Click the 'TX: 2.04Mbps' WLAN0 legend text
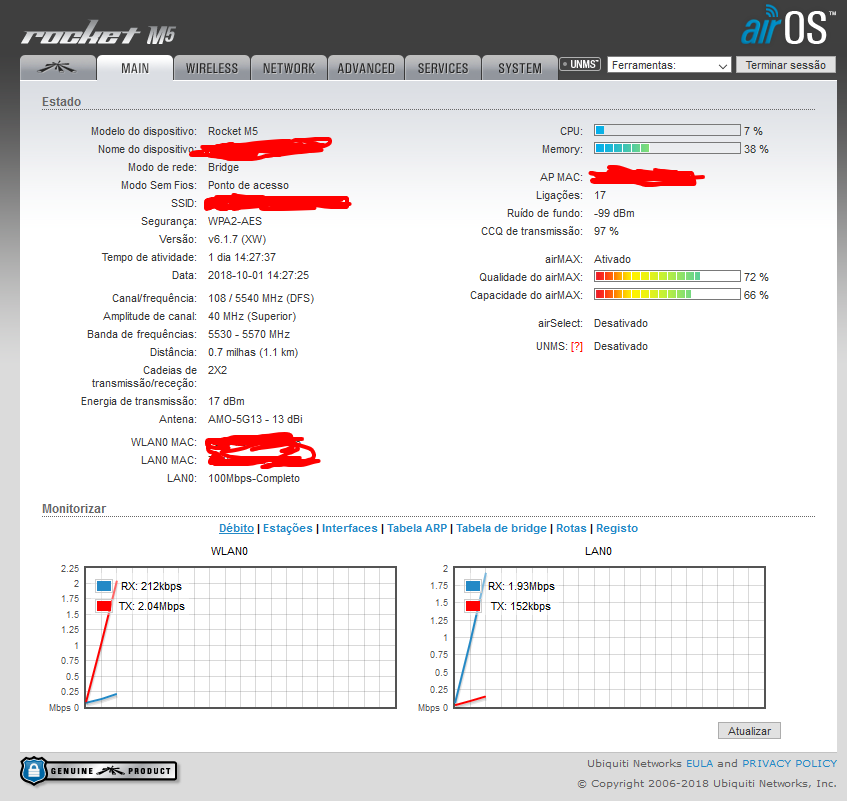 [x=152, y=606]
